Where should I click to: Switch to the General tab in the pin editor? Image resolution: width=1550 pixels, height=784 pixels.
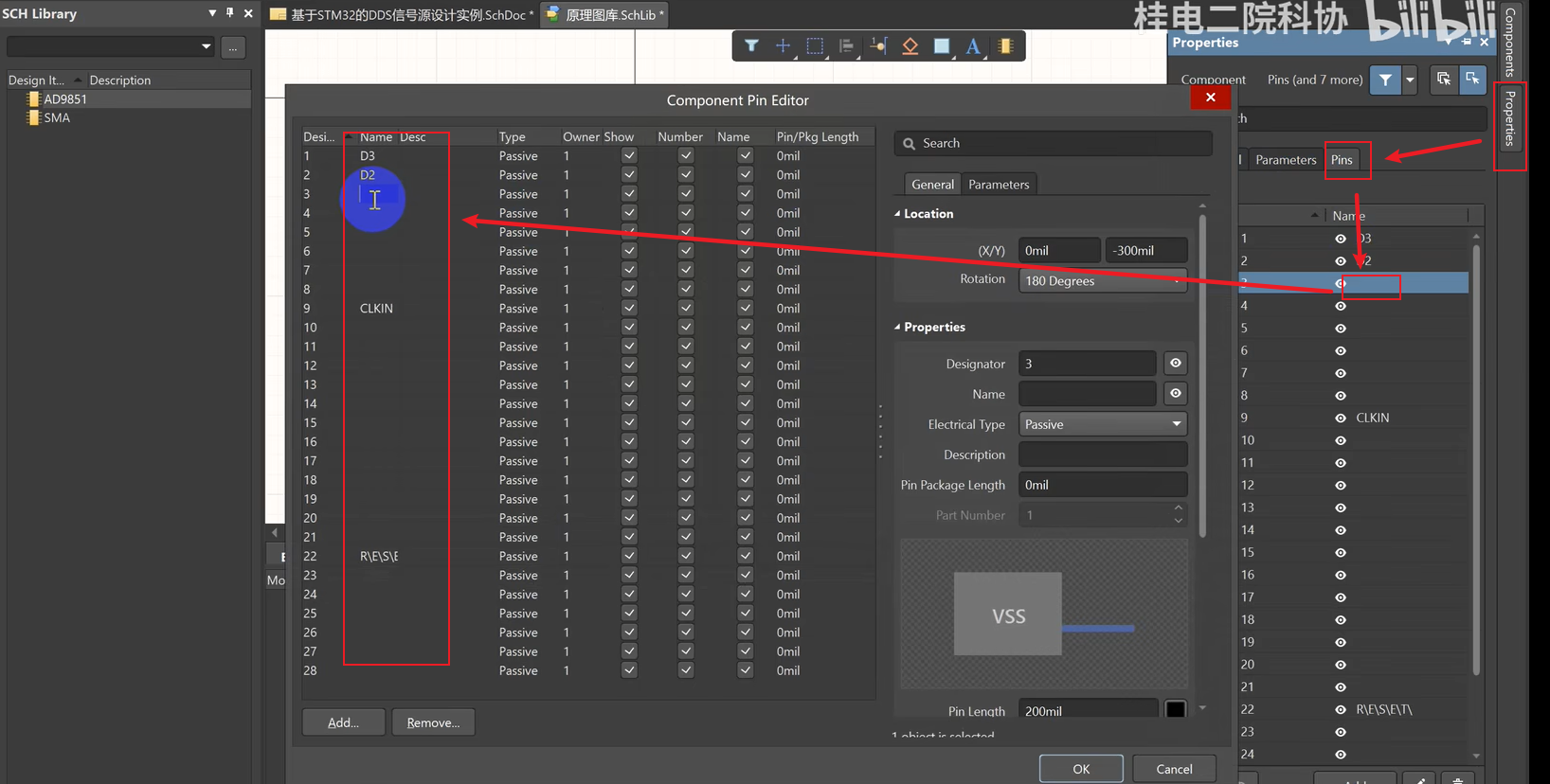click(932, 184)
